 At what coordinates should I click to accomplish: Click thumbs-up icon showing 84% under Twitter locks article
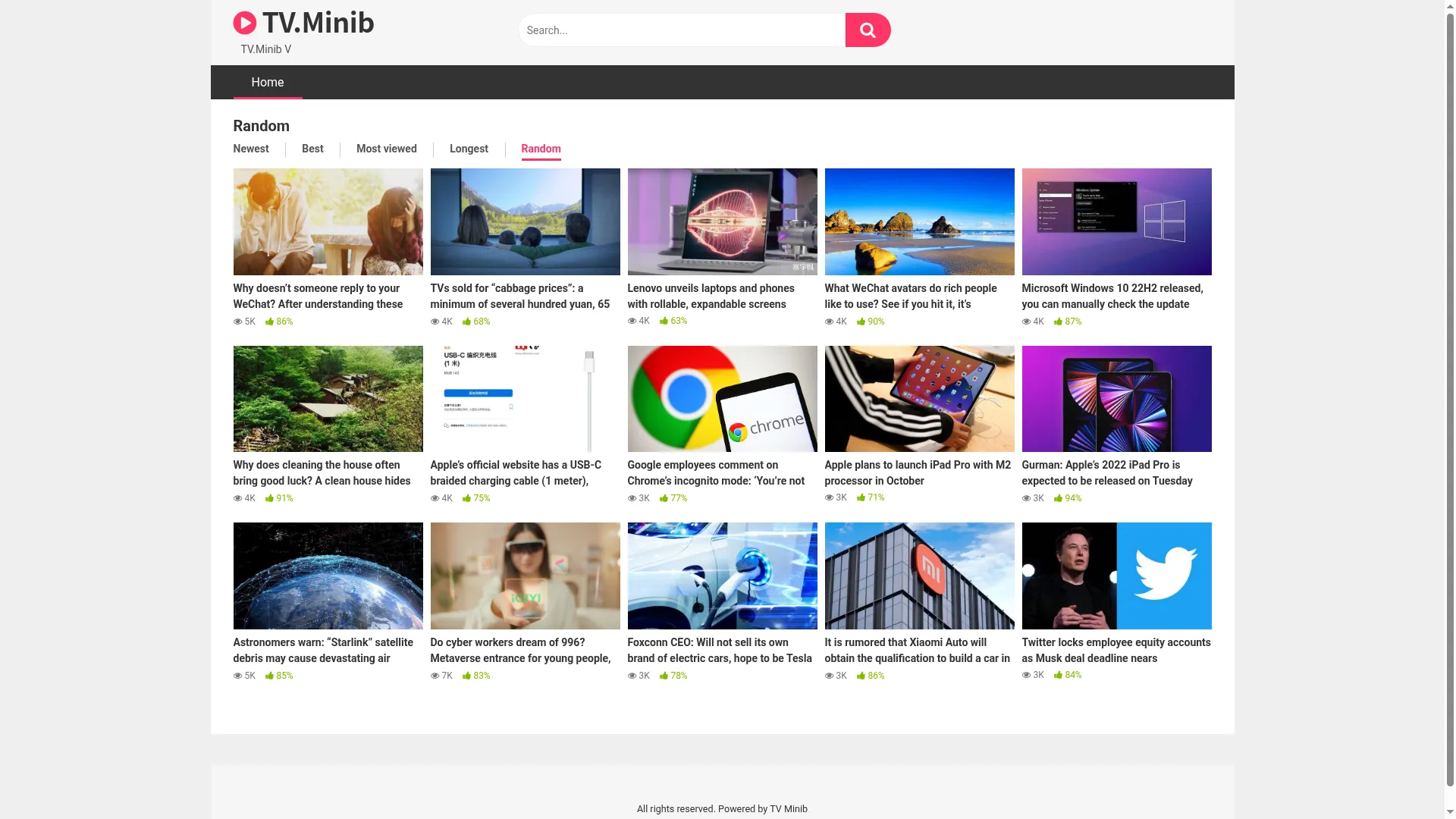click(x=1058, y=675)
